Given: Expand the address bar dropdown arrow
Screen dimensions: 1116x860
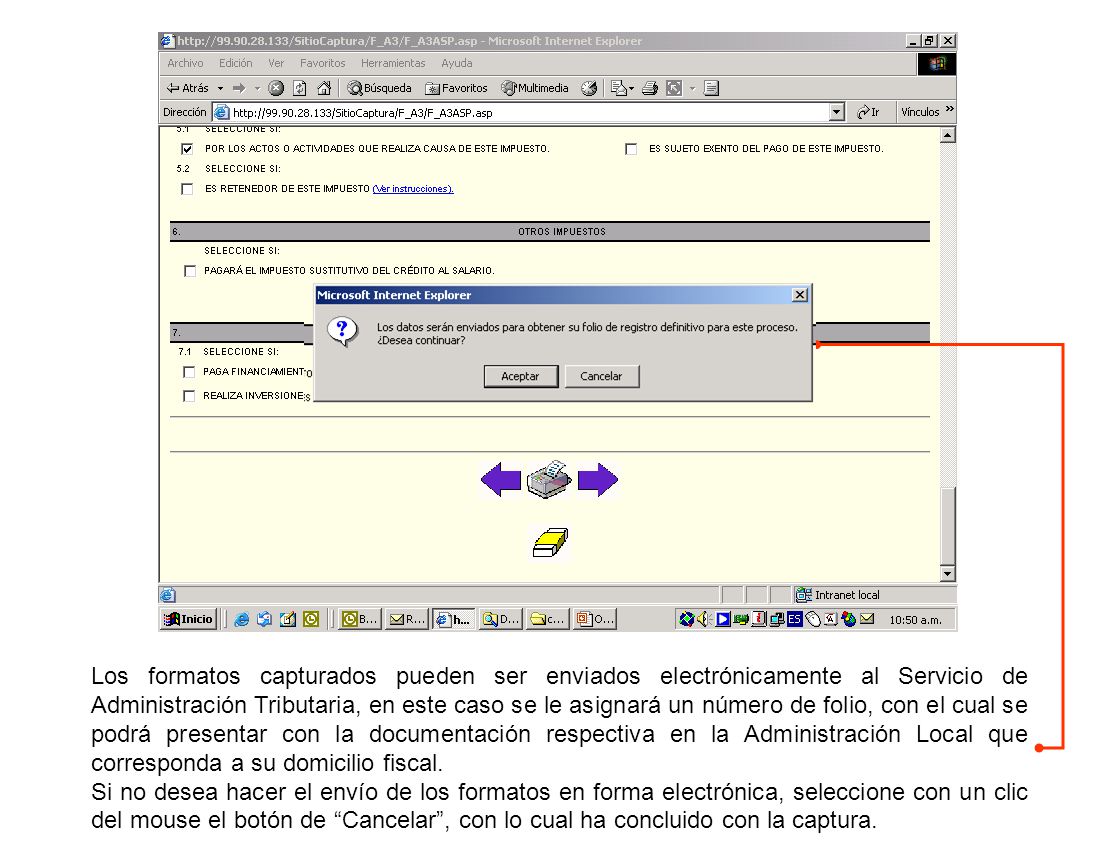Looking at the screenshot, I should tap(837, 112).
